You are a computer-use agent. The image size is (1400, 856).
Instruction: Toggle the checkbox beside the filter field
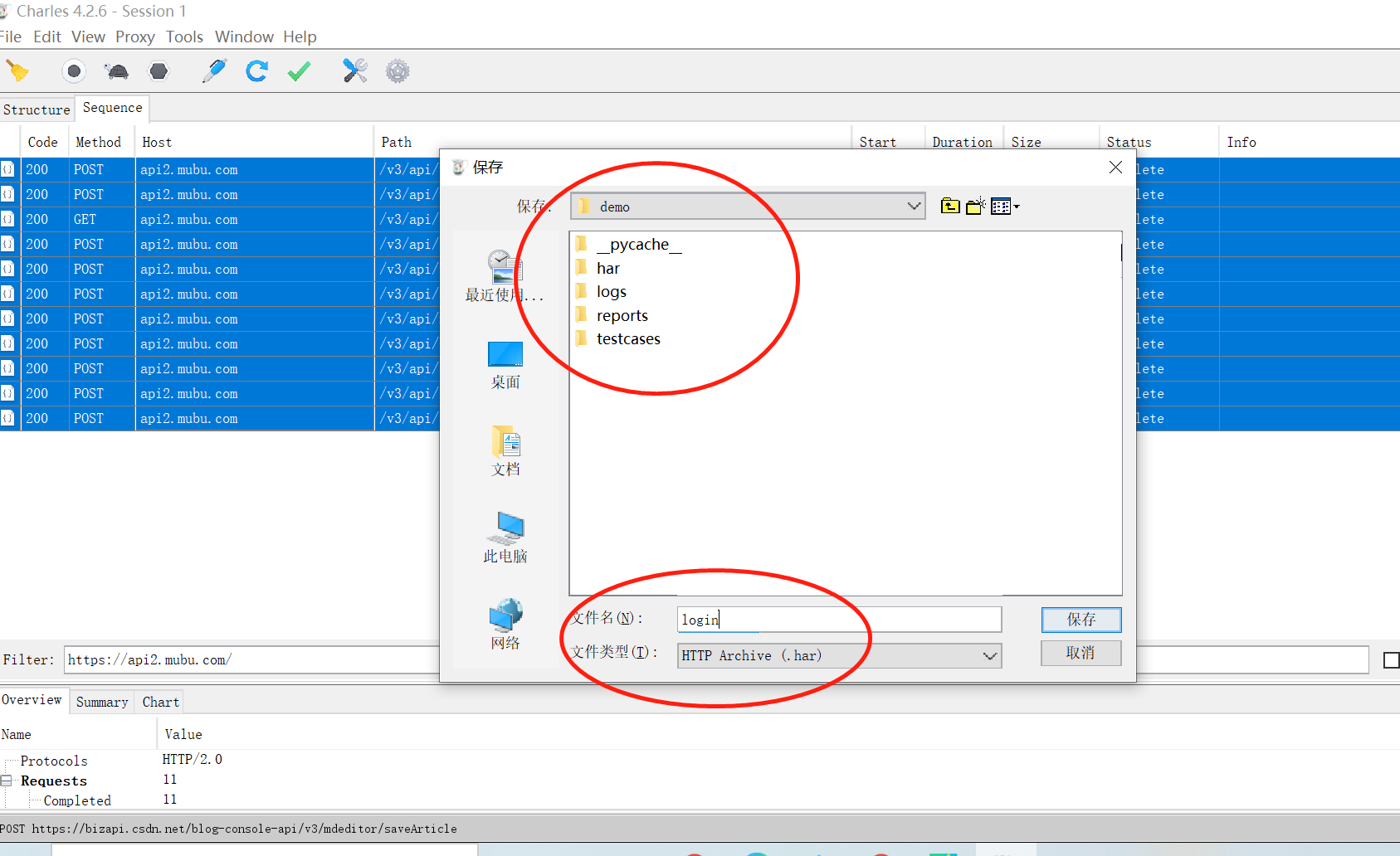tap(1392, 660)
